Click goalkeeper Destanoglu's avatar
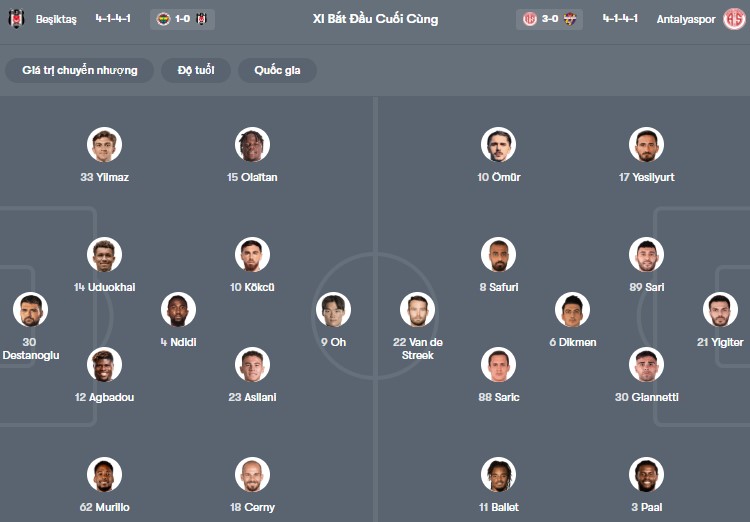 [30, 310]
